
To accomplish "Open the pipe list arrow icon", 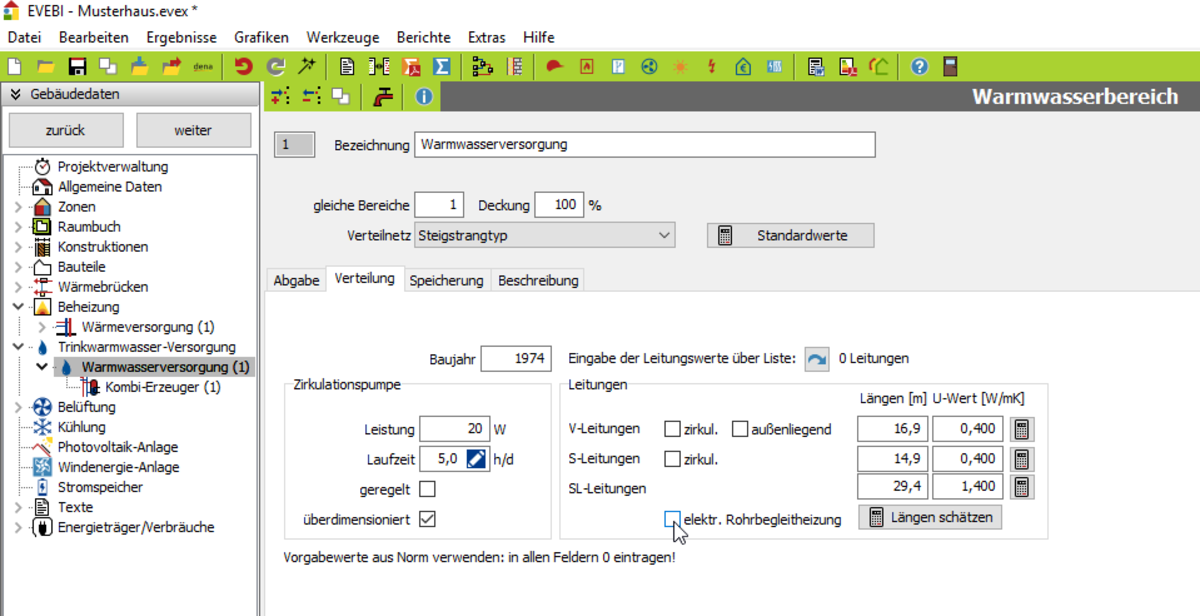I will (x=817, y=359).
